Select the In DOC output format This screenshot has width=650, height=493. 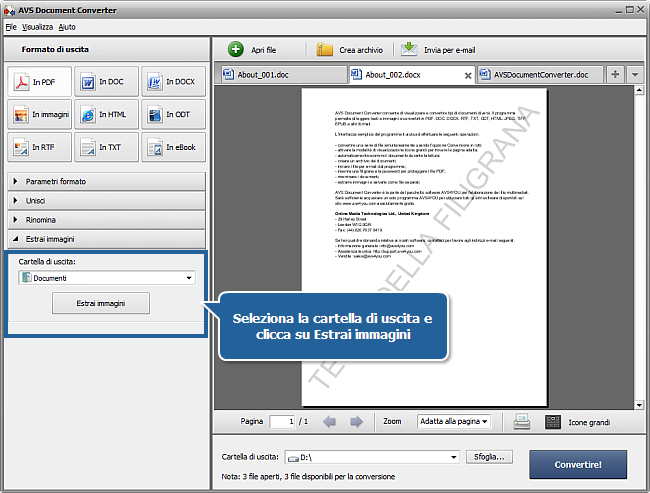click(x=107, y=82)
